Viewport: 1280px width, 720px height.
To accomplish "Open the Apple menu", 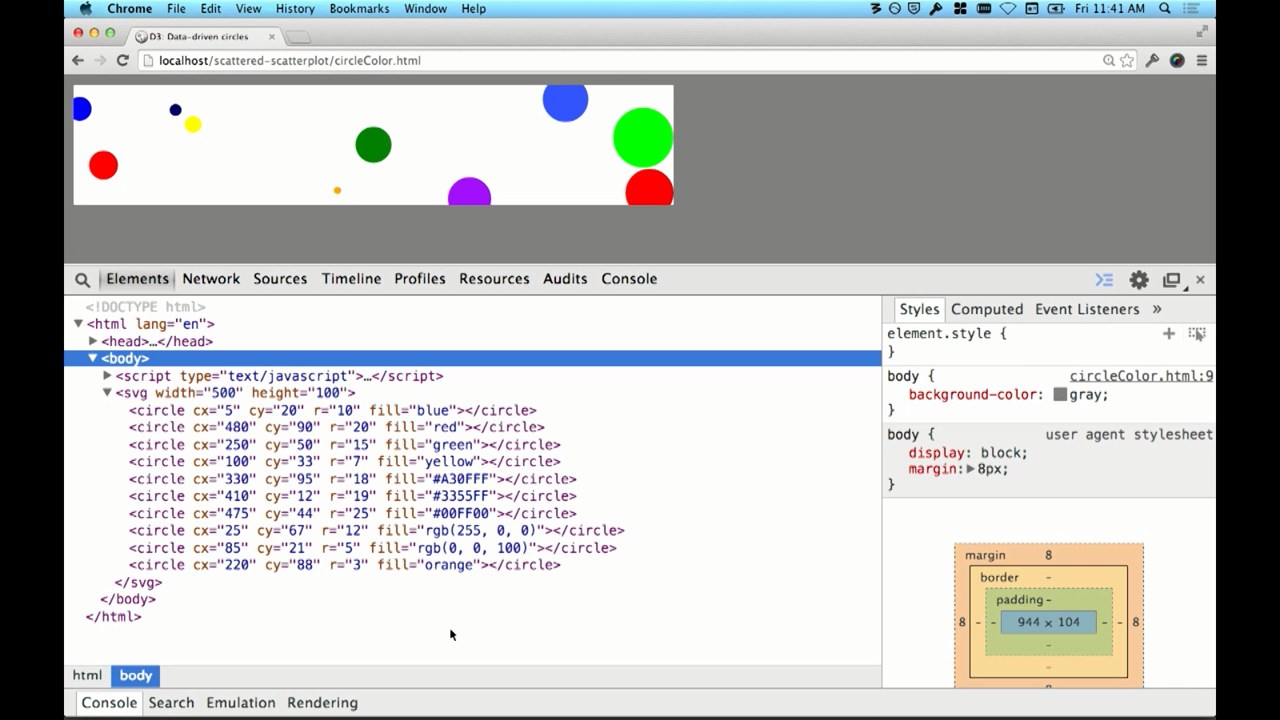I will point(85,8).
